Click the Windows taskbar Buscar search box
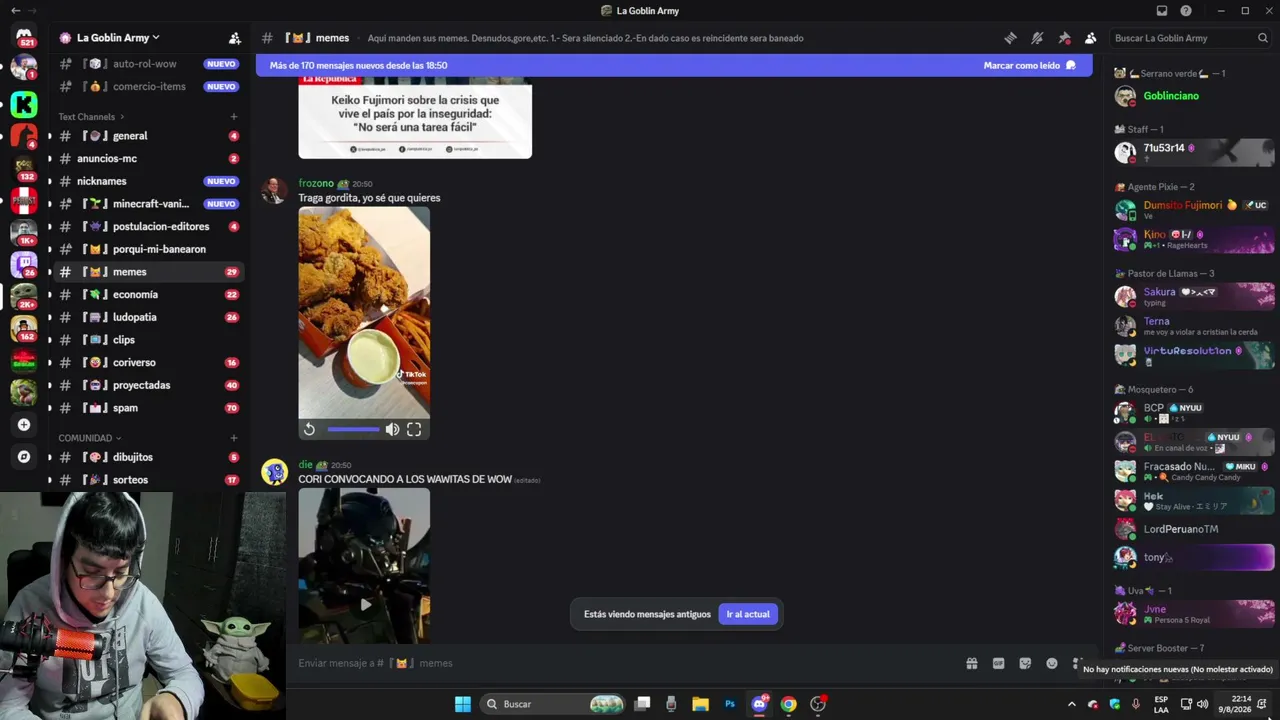This screenshot has height=720, width=1280. coord(552,704)
